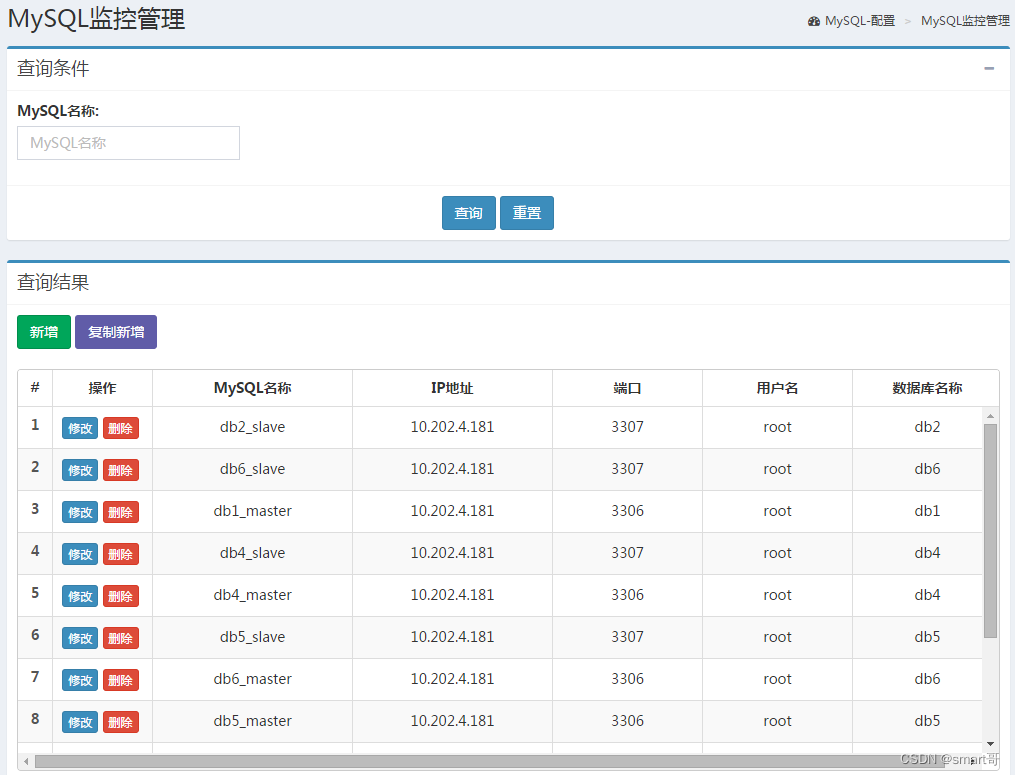1015x775 pixels.
Task: Select the db4_slave name cell
Action: [252, 554]
